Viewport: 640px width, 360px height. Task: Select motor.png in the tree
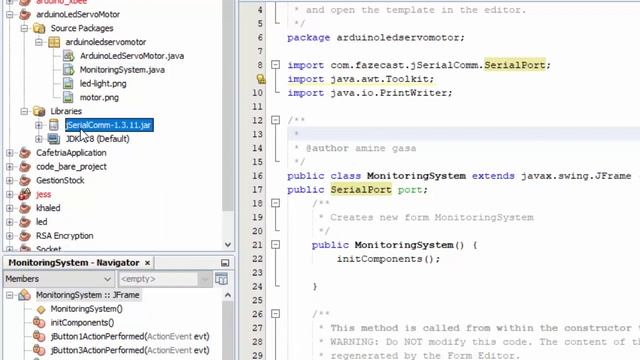pos(99,98)
